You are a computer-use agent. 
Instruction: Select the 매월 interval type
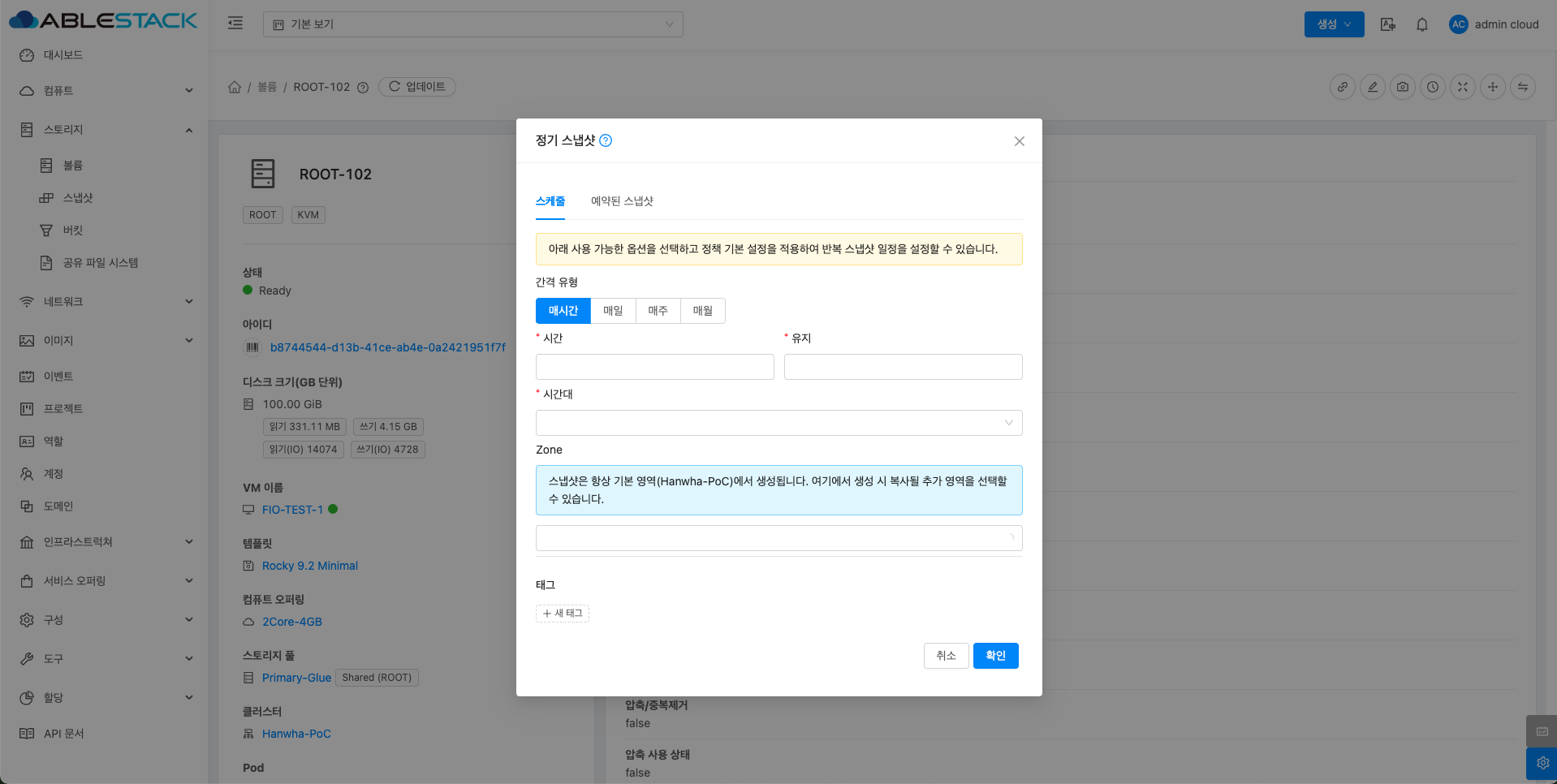702,311
